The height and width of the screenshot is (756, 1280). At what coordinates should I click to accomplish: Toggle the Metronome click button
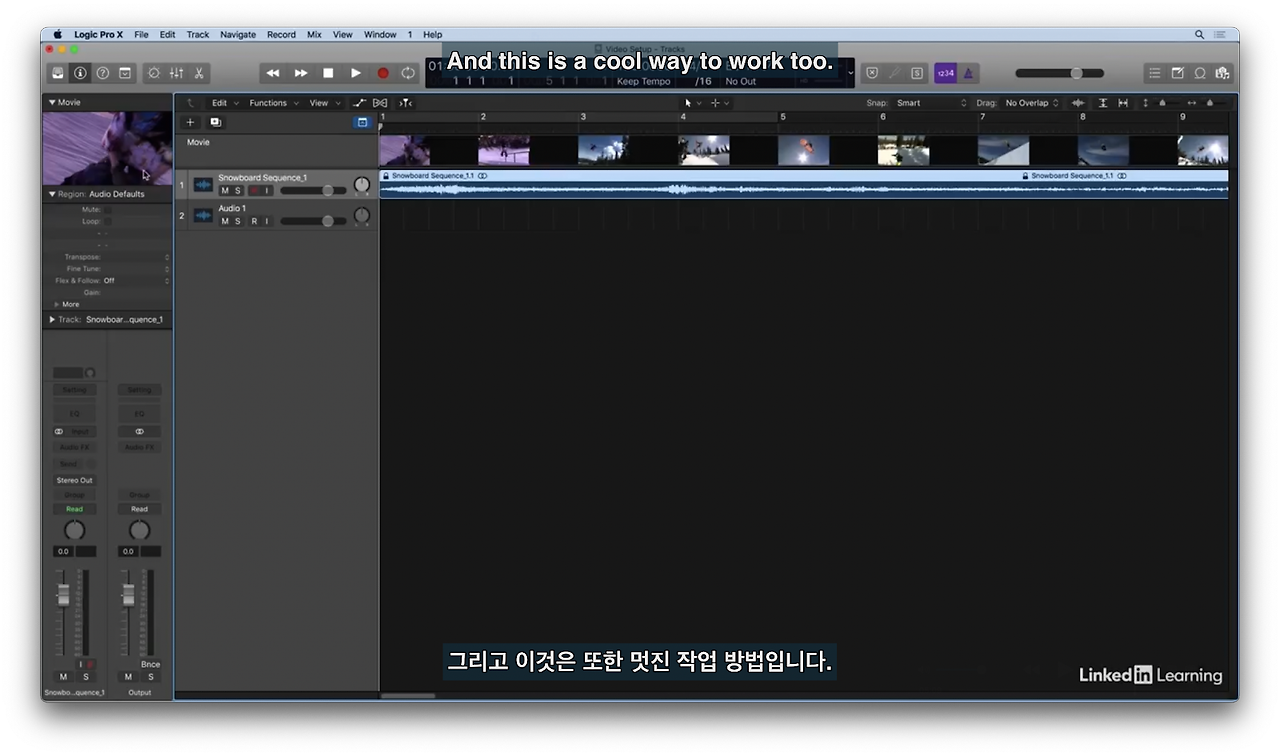coord(968,73)
